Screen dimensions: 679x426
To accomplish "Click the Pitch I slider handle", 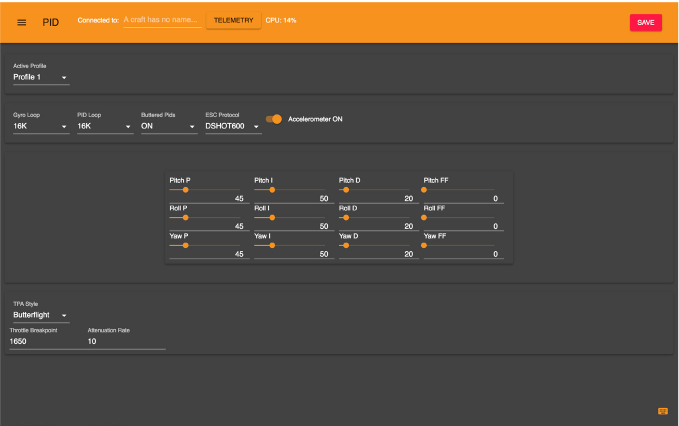I will point(272,190).
